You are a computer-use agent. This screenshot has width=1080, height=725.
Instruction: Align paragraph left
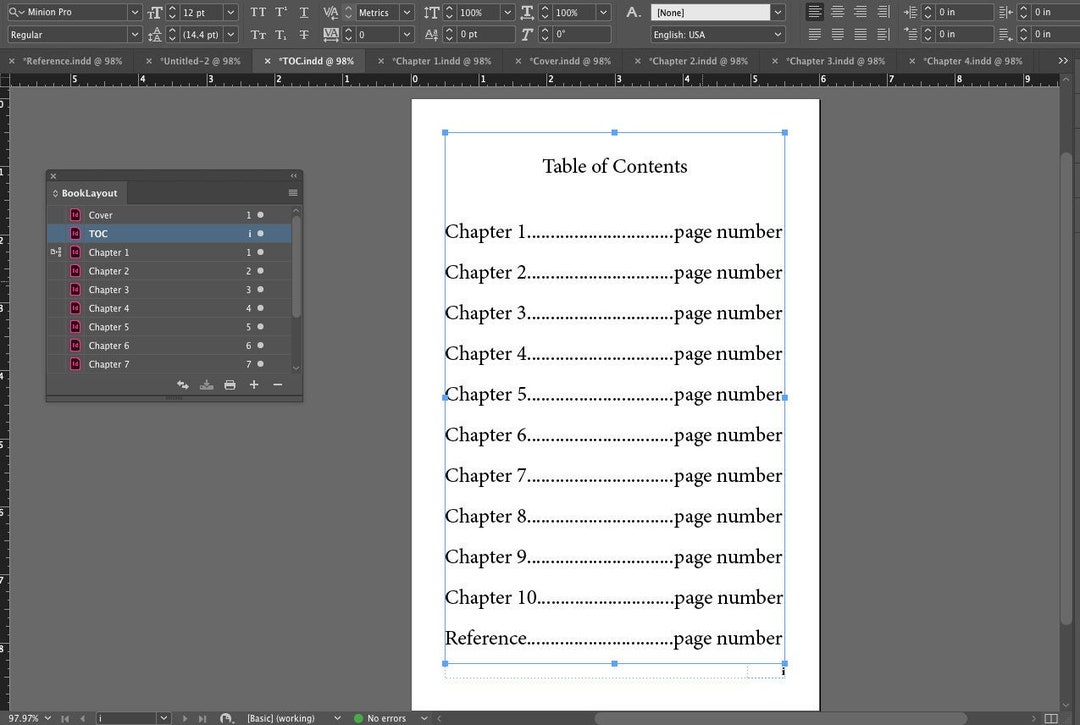click(815, 12)
